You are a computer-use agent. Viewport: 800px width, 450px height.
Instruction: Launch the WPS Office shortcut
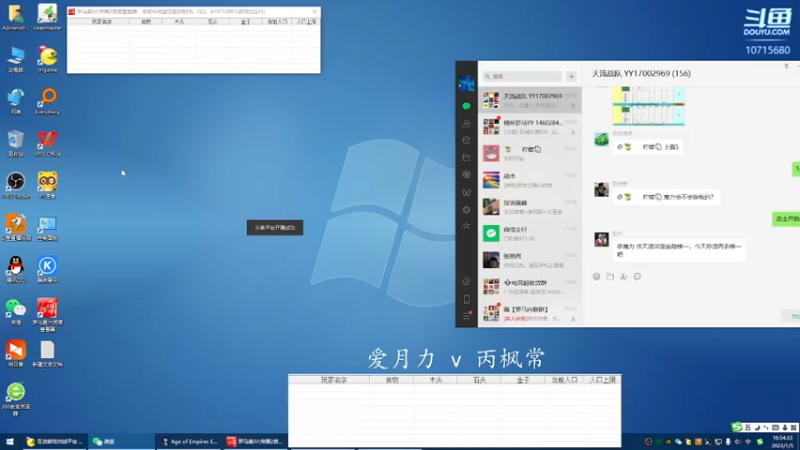(47, 143)
